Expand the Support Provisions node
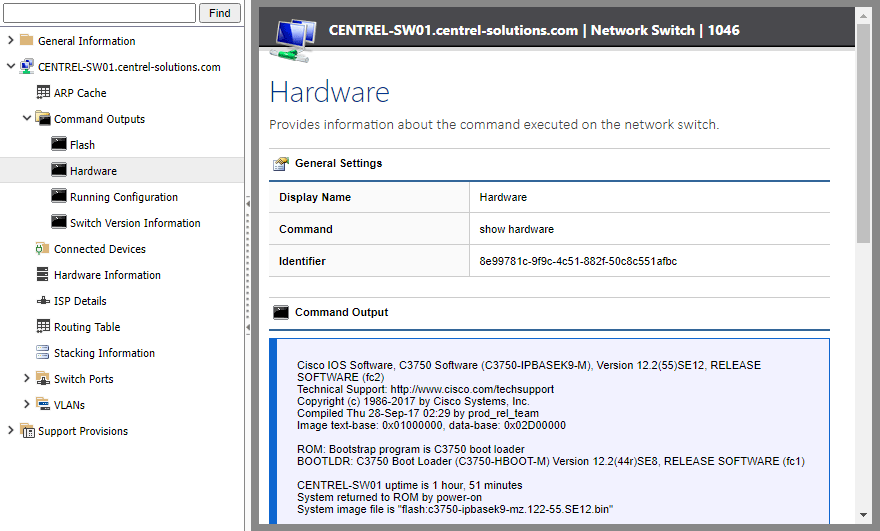The width and height of the screenshot is (880, 531). click(x=11, y=431)
